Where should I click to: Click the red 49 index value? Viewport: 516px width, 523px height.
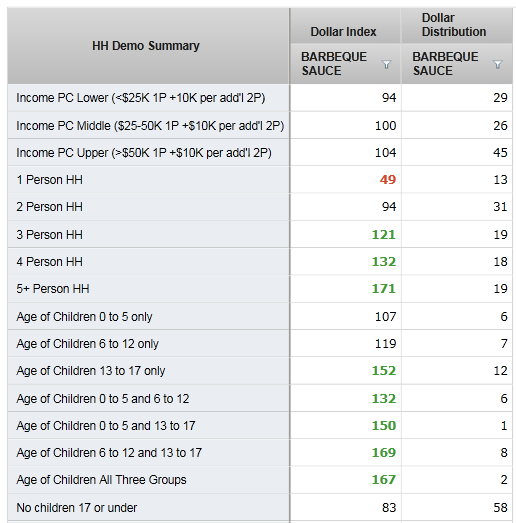[x=388, y=180]
